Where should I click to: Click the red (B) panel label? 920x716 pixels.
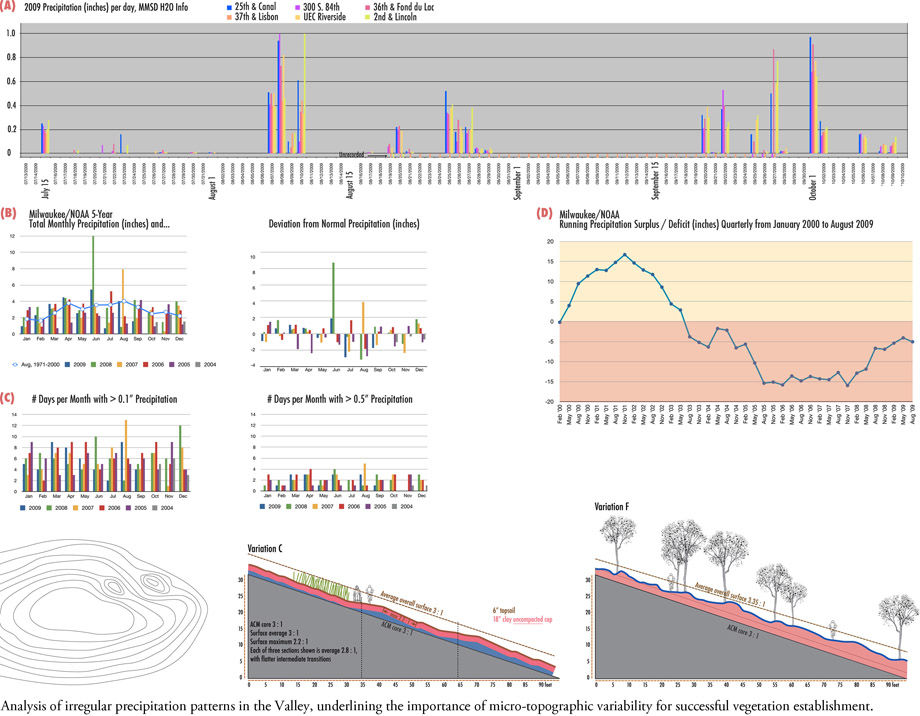pyautogui.click(x=9, y=213)
